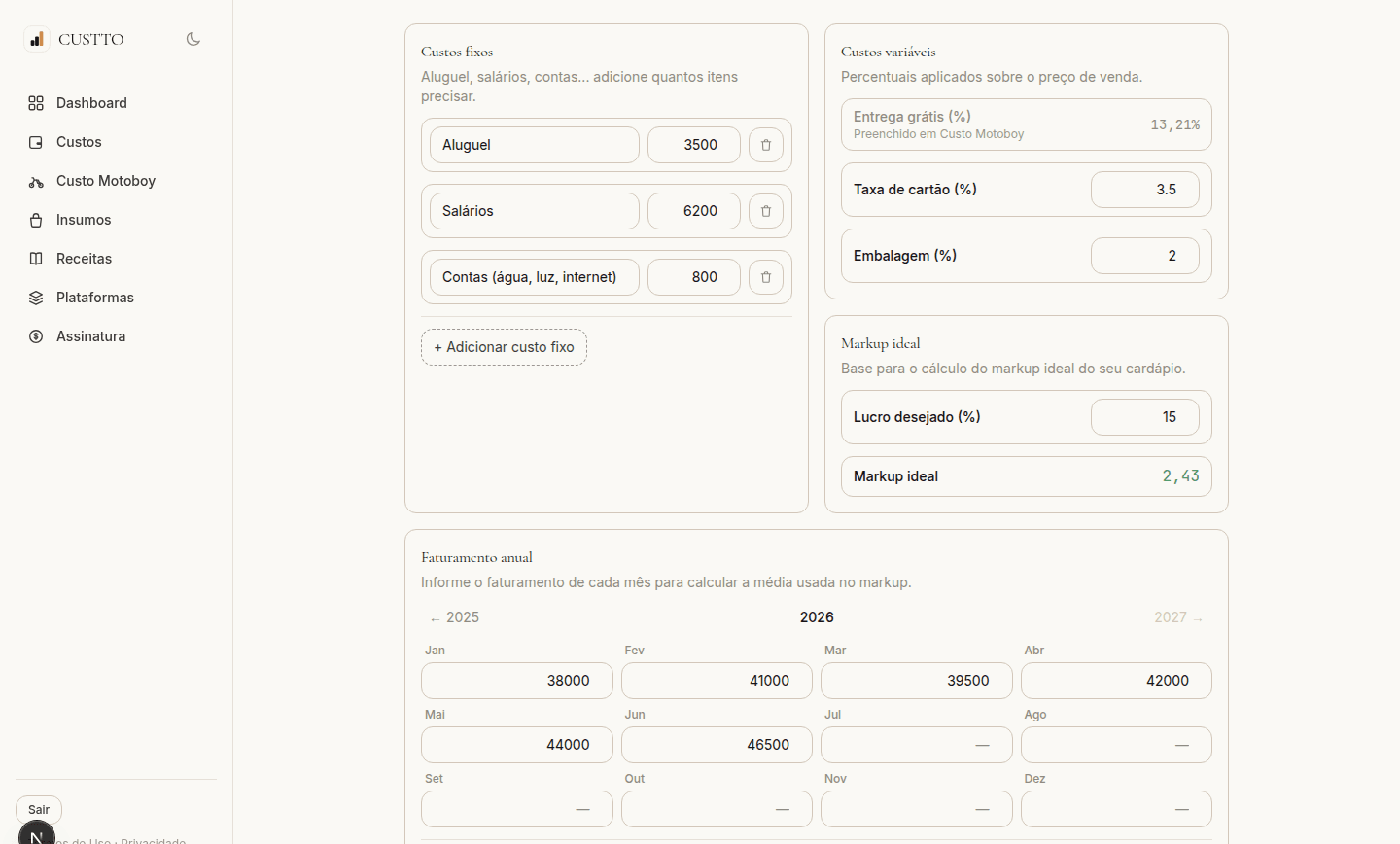Open the Plataformas menu item

click(116, 298)
